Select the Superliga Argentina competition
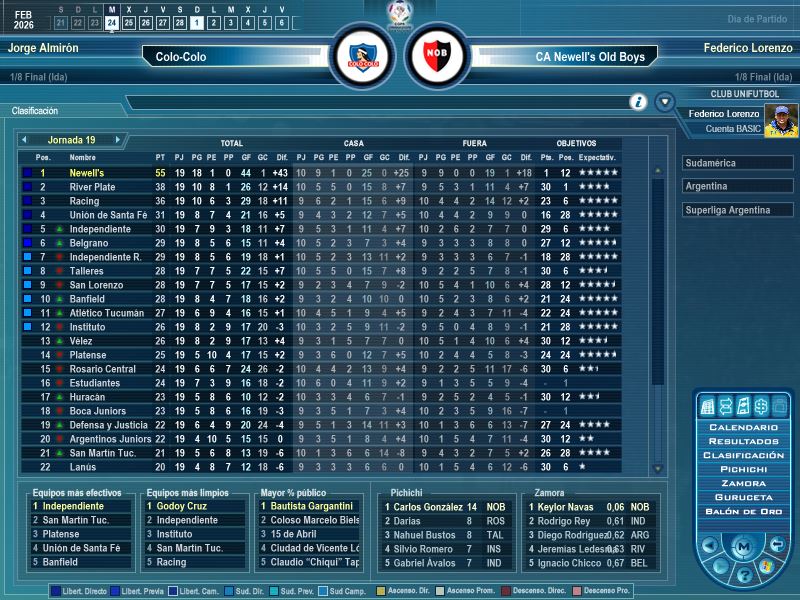Image resolution: width=800 pixels, height=600 pixels. click(x=738, y=210)
